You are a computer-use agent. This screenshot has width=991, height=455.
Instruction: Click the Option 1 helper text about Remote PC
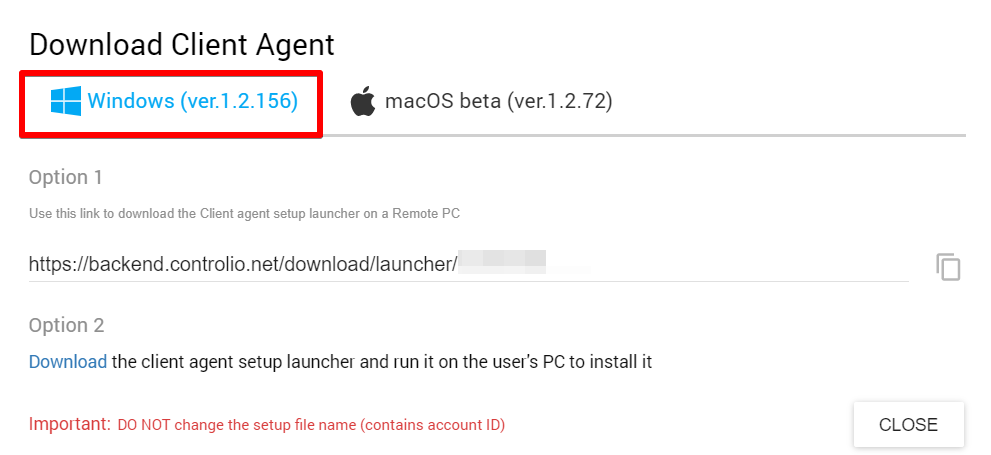pyautogui.click(x=244, y=213)
